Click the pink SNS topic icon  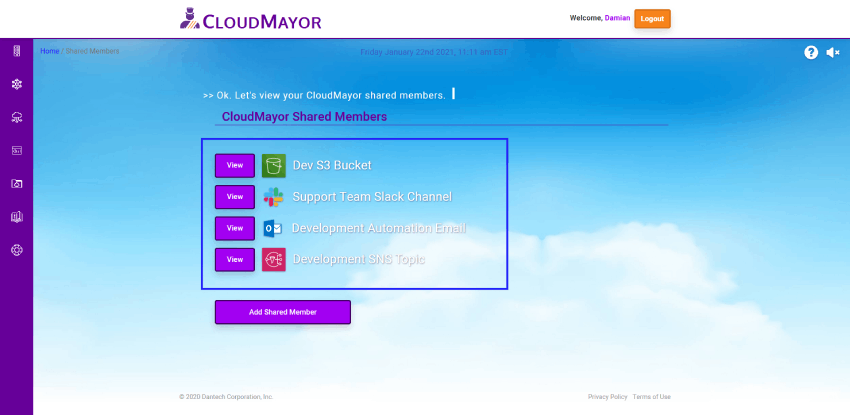[274, 260]
